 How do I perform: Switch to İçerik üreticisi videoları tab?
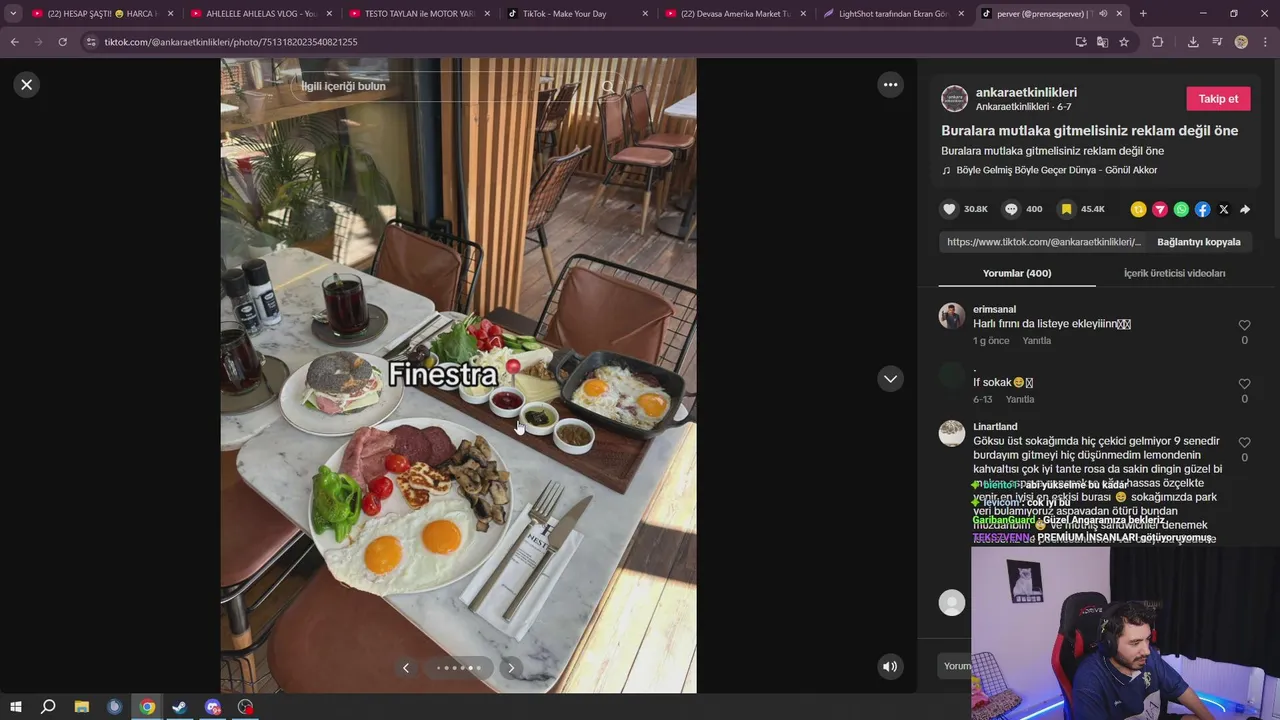pyautogui.click(x=1174, y=273)
